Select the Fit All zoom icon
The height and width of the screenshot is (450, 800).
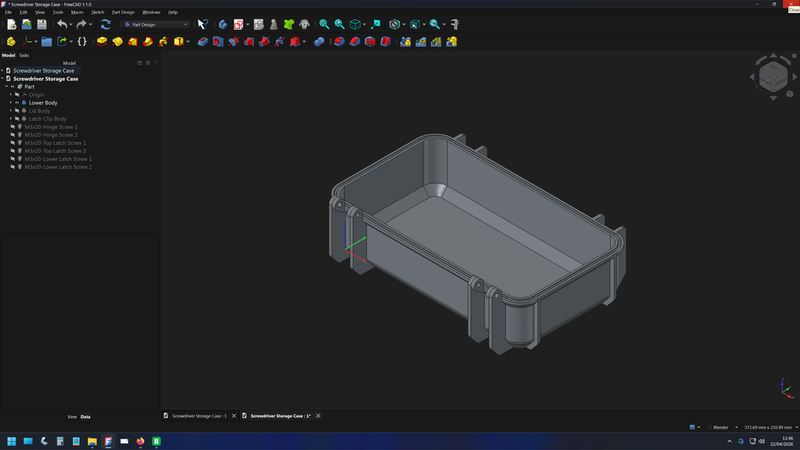click(x=324, y=24)
